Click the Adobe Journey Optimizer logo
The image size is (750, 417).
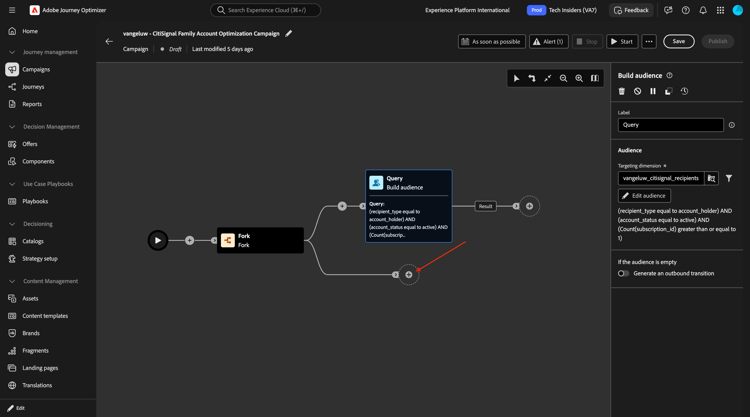click(x=34, y=10)
